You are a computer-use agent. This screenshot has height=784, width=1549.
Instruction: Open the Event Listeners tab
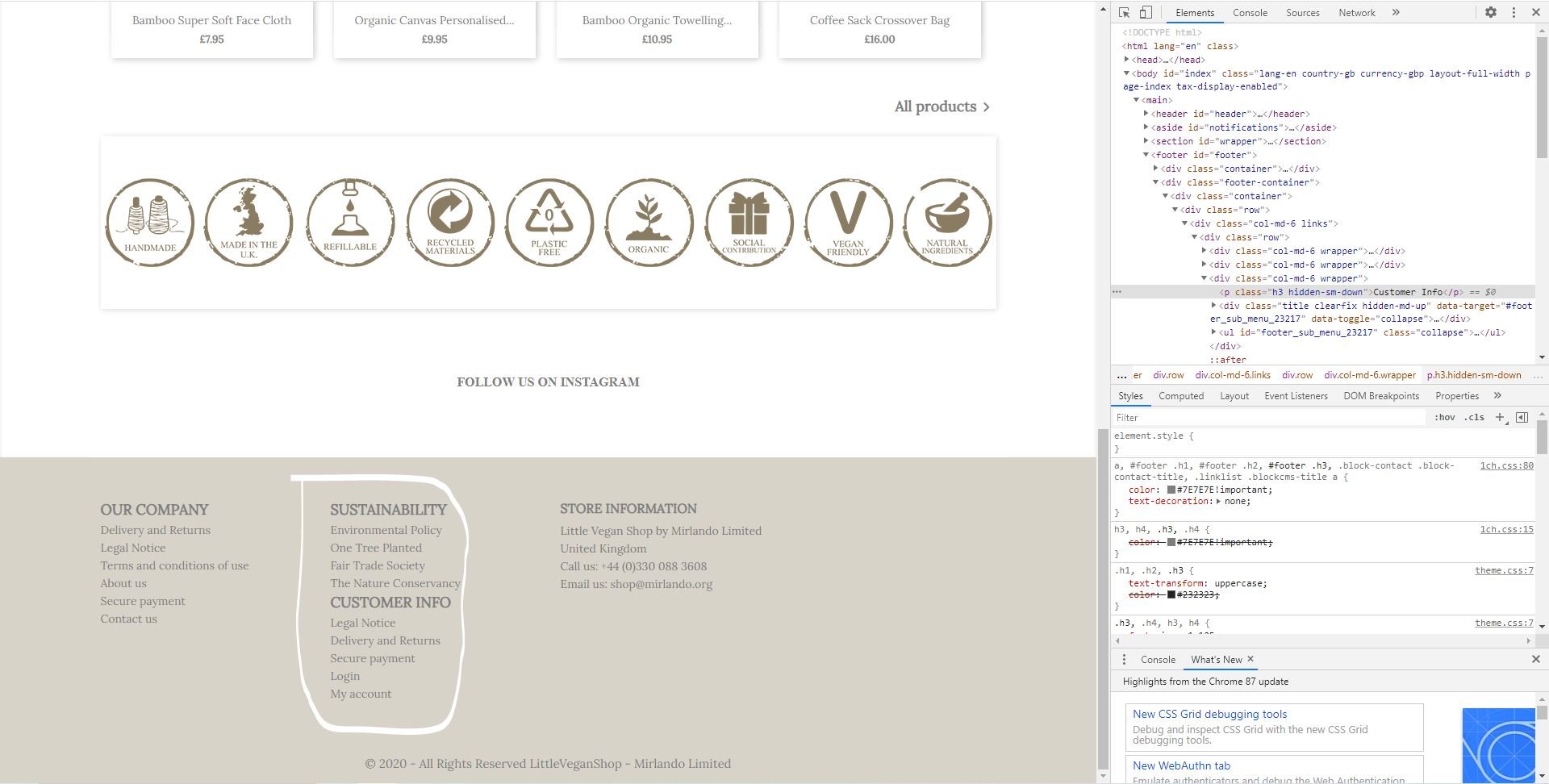[1296, 396]
